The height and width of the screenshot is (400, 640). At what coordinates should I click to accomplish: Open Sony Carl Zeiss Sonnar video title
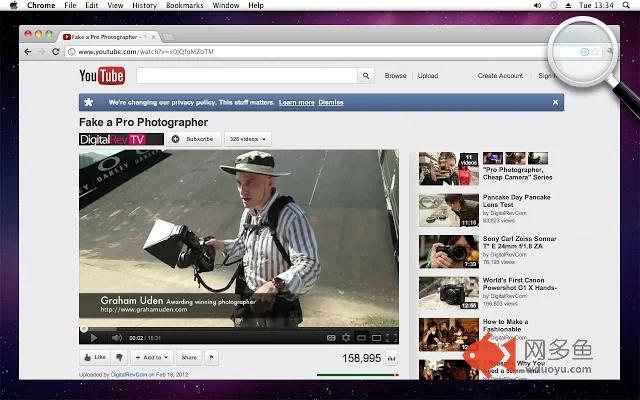519,242
